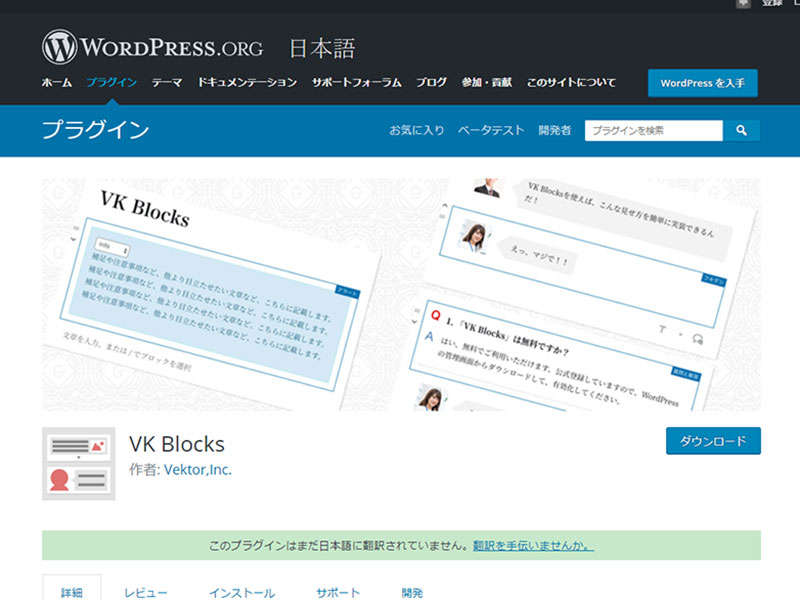Open ドキュメンテーション in the navigation

point(247,83)
